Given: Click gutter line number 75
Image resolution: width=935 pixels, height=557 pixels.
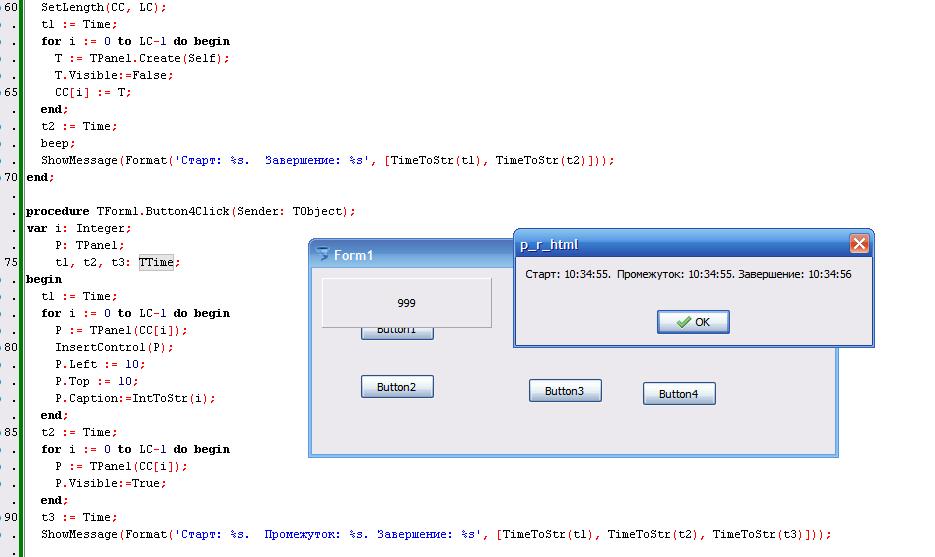Looking at the screenshot, I should tap(10, 262).
